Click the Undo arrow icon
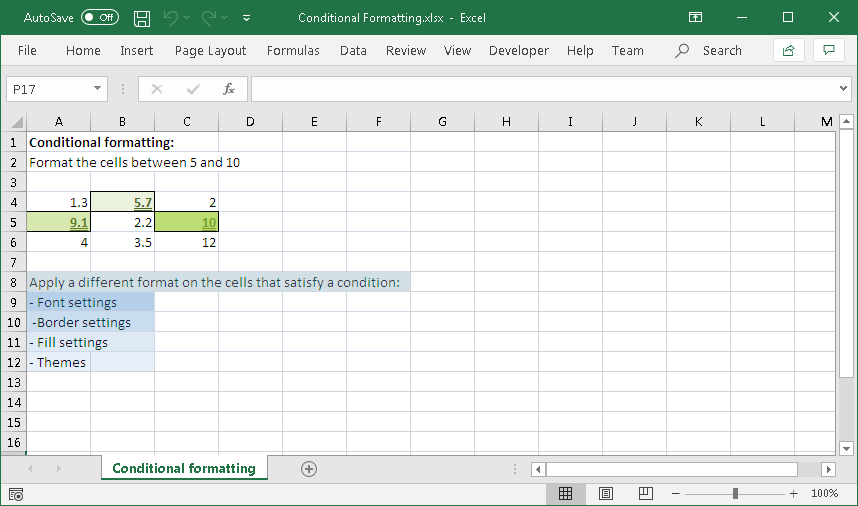 click(171, 18)
